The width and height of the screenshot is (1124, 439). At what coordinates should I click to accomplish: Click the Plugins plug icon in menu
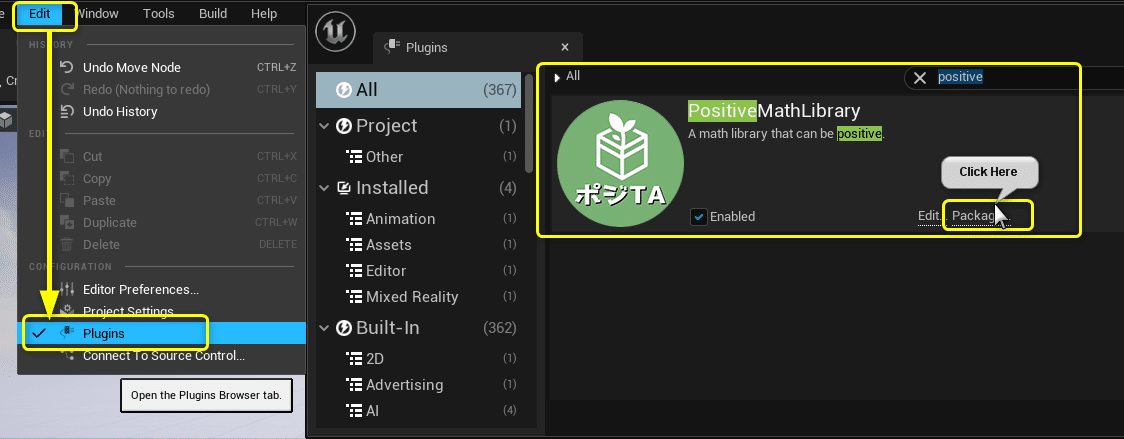(x=67, y=333)
